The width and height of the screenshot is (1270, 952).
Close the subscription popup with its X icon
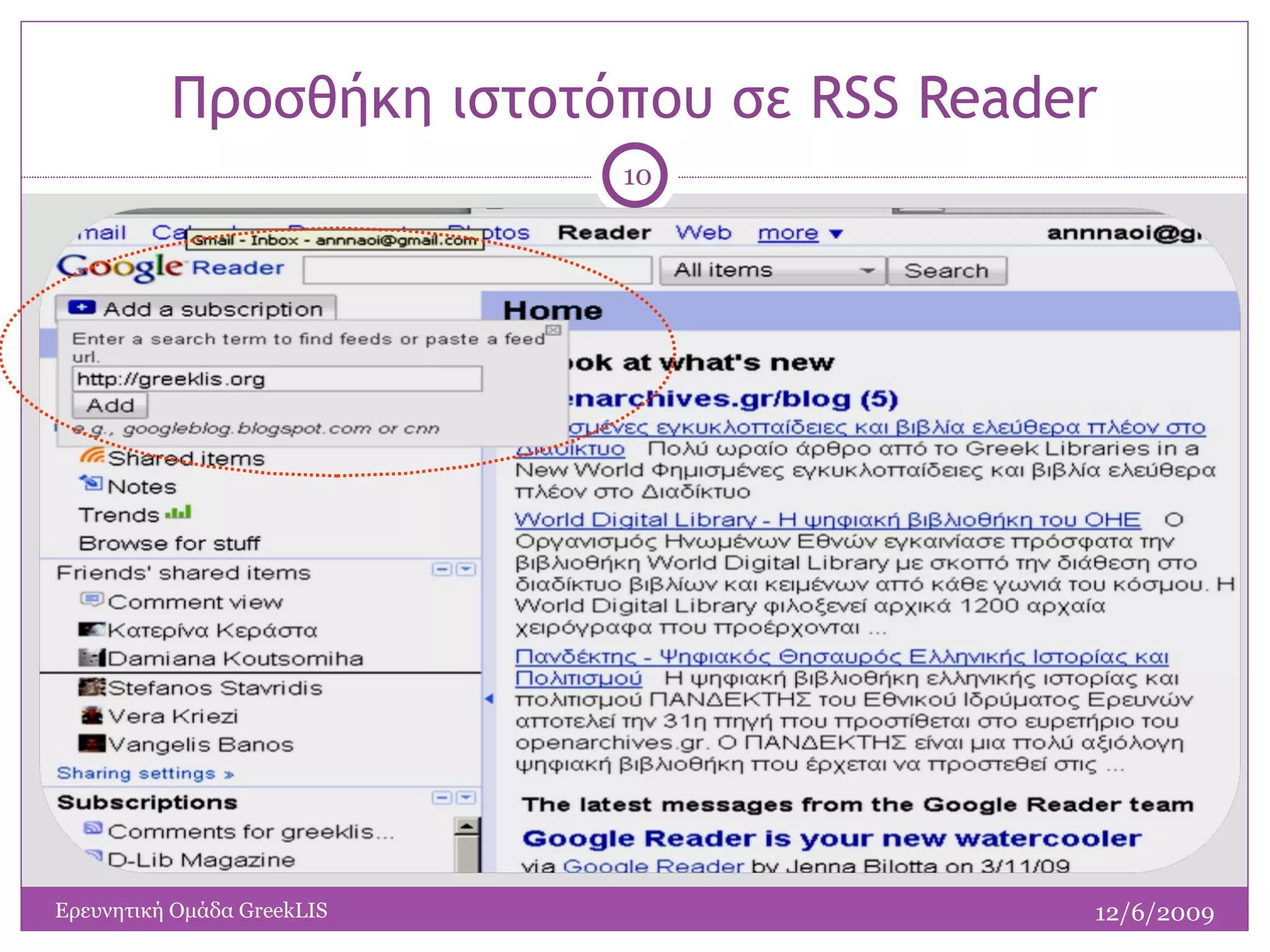[553, 330]
